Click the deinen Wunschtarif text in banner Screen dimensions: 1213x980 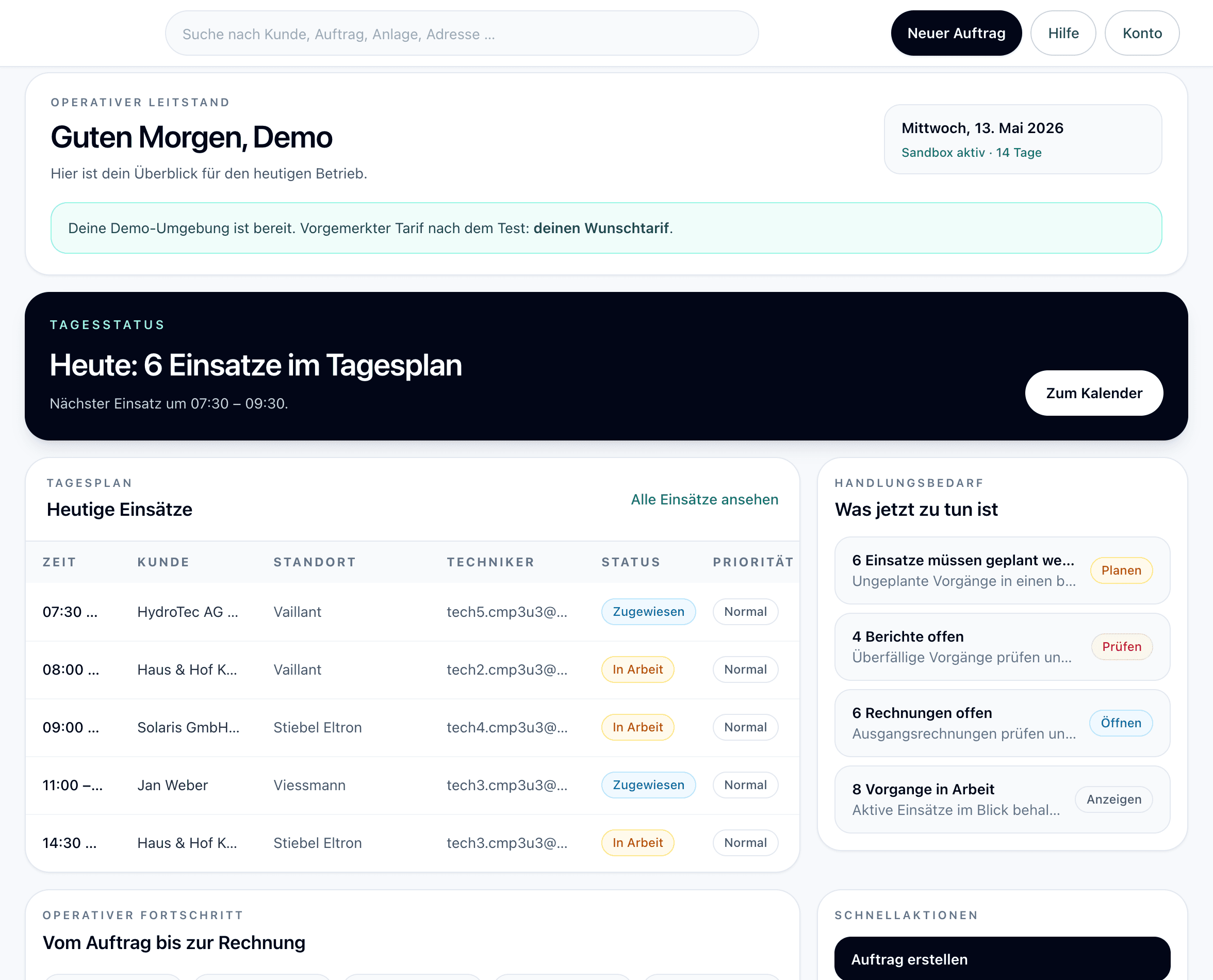click(x=601, y=228)
